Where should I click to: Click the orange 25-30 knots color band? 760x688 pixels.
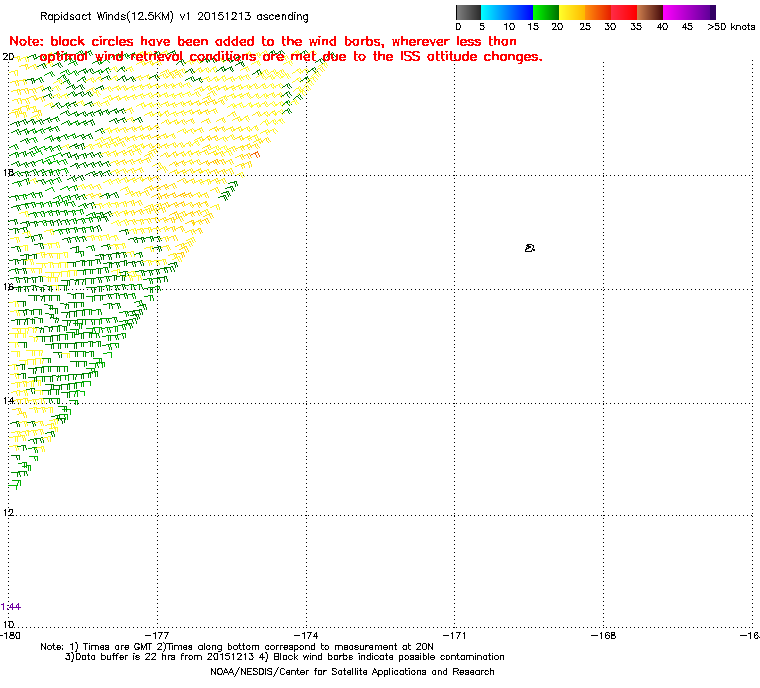pos(598,12)
